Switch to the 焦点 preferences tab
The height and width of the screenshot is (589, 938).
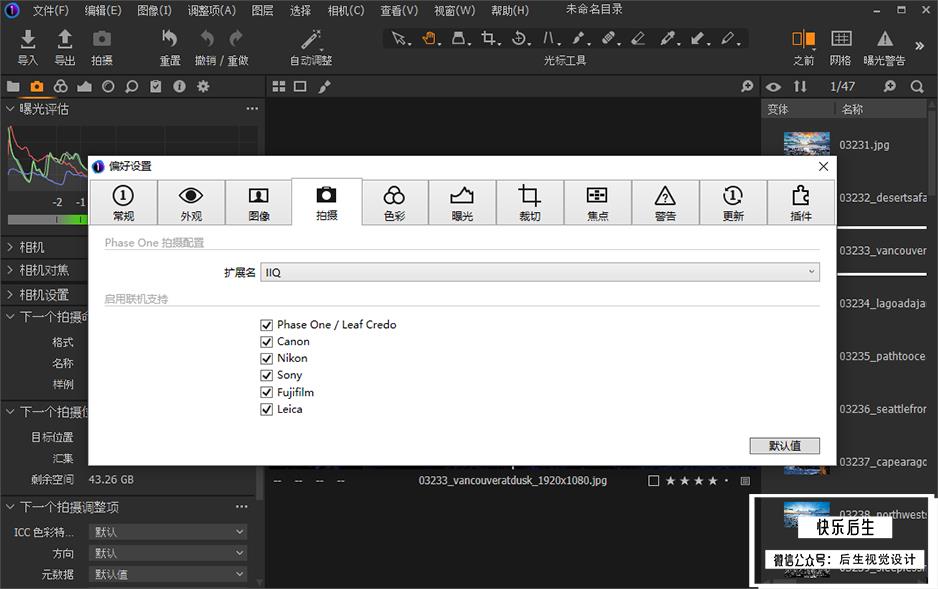tap(597, 203)
